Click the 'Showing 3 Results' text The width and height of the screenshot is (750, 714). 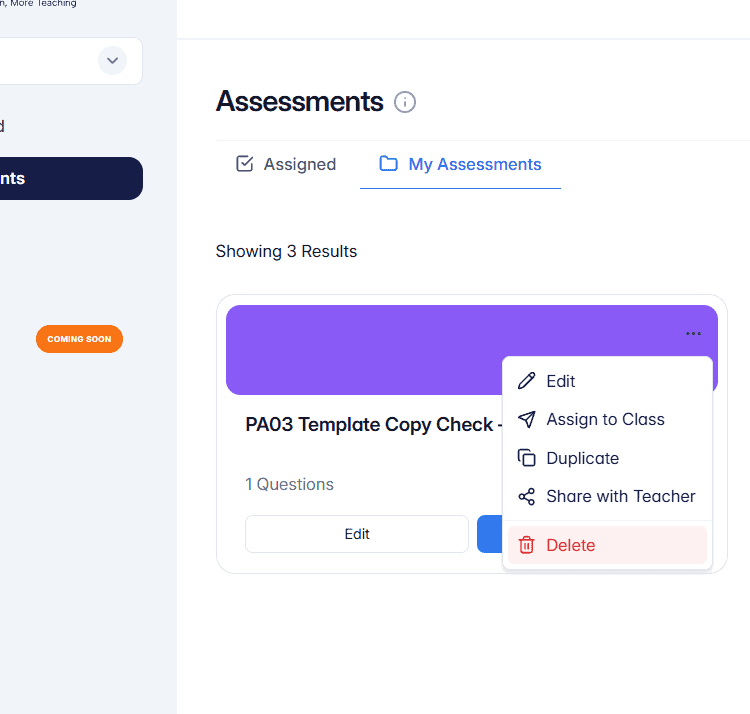[286, 252]
